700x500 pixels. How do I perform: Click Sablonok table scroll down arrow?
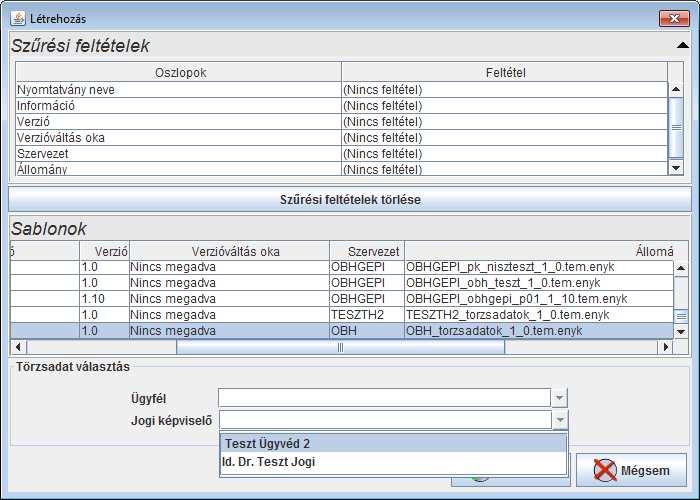point(681,331)
